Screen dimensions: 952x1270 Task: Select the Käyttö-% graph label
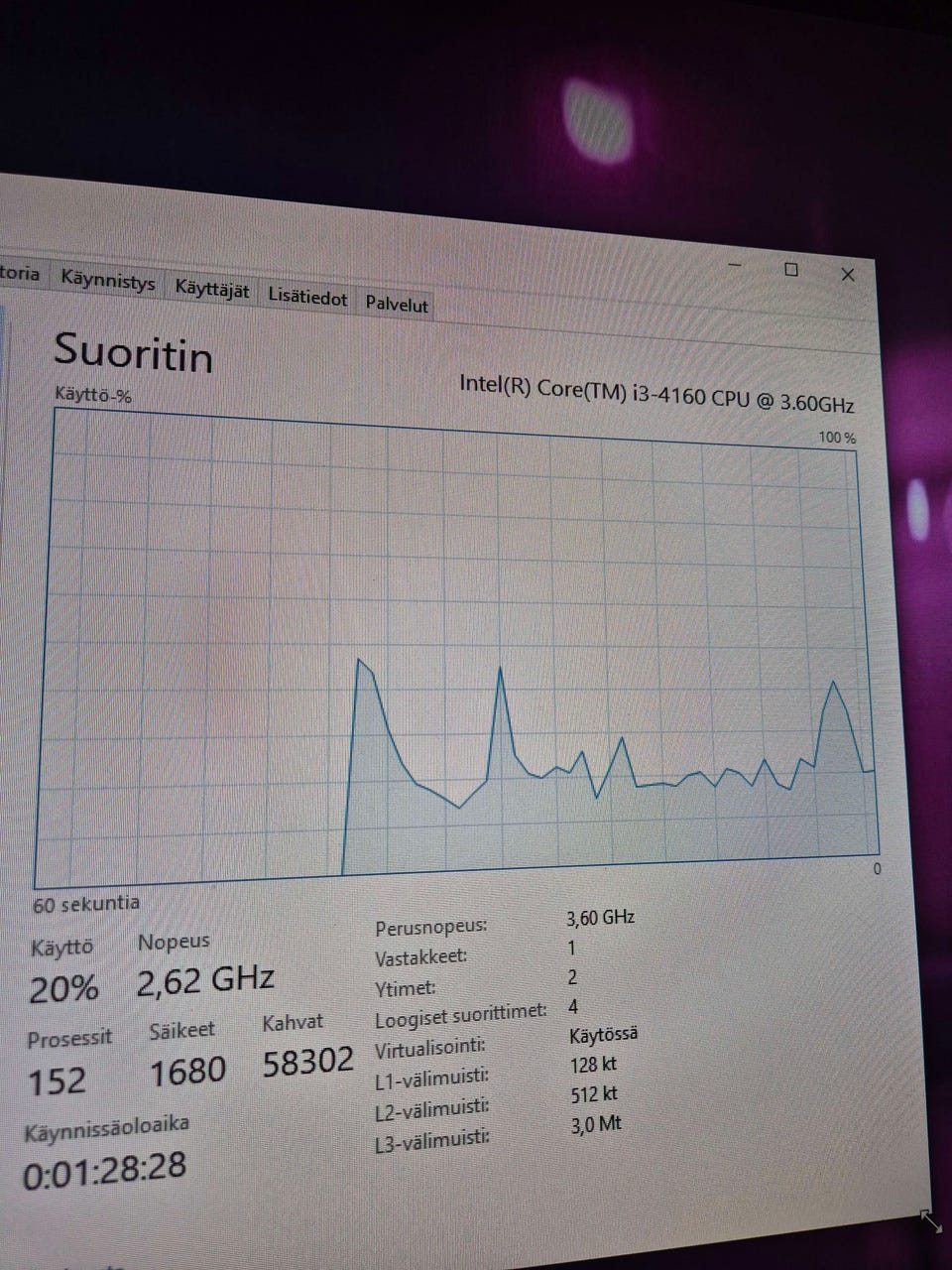(x=93, y=395)
